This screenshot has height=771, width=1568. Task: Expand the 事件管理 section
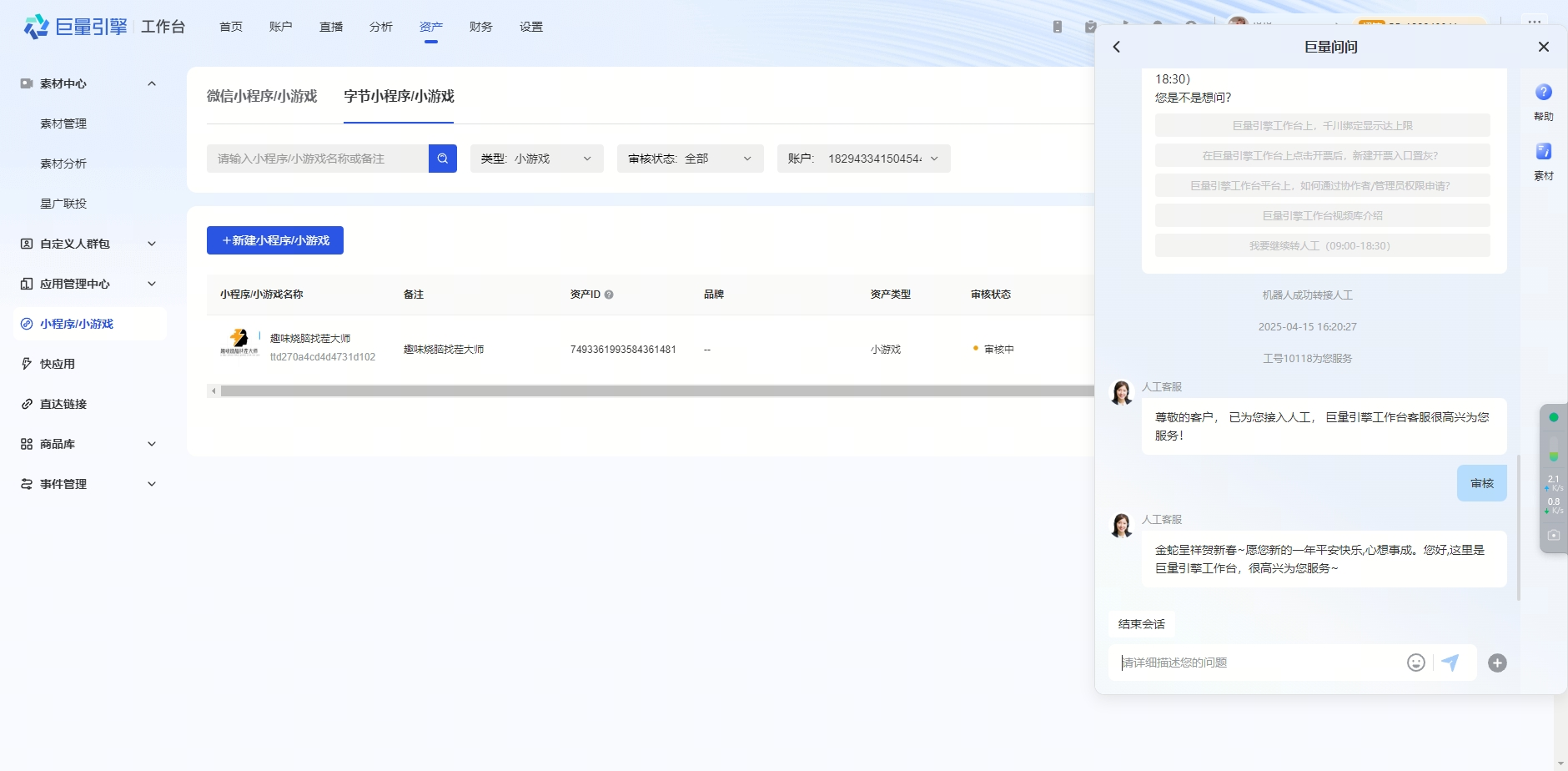pyautogui.click(x=152, y=484)
